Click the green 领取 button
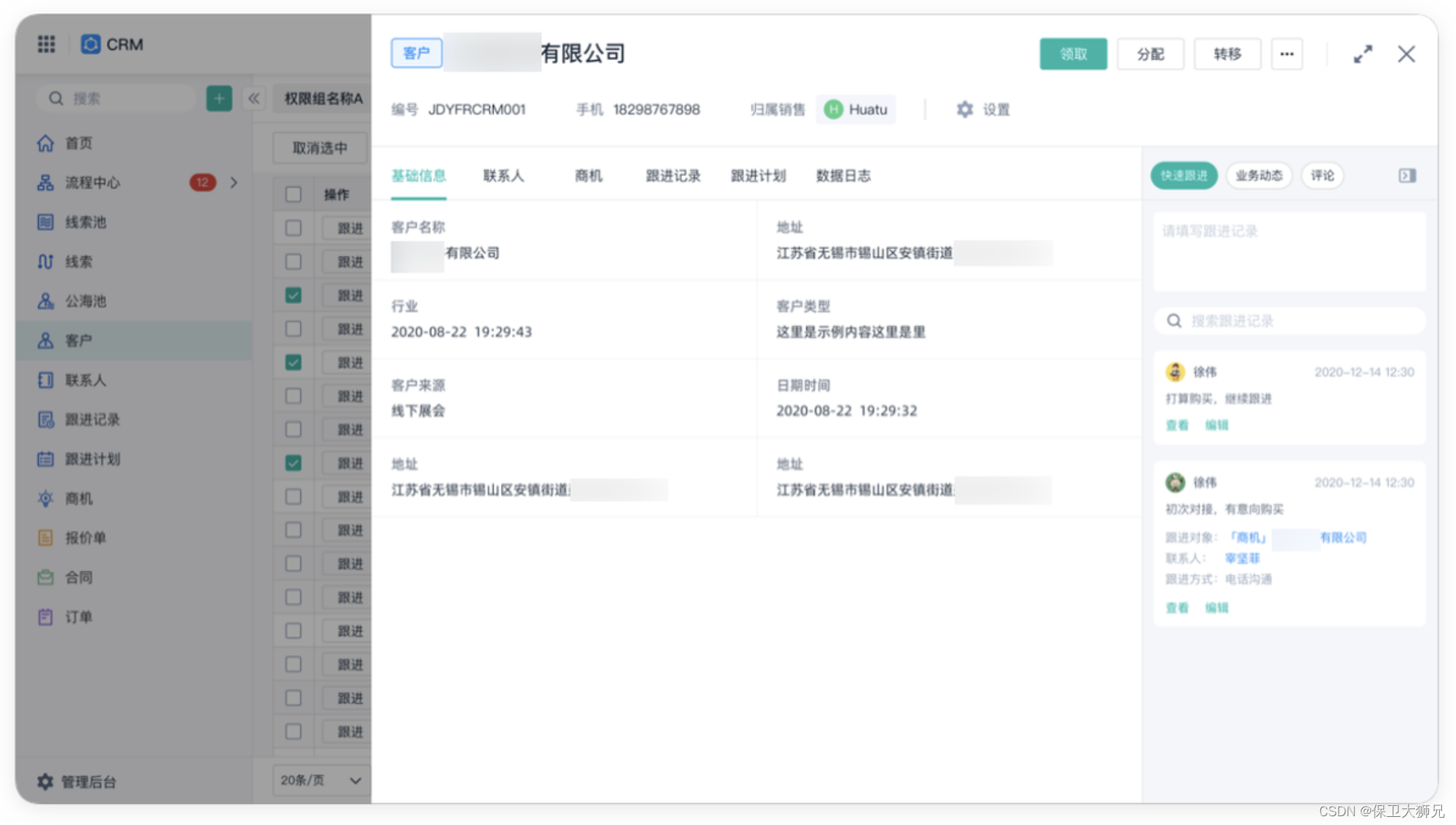Viewport: 1456px width, 825px height. (1073, 54)
